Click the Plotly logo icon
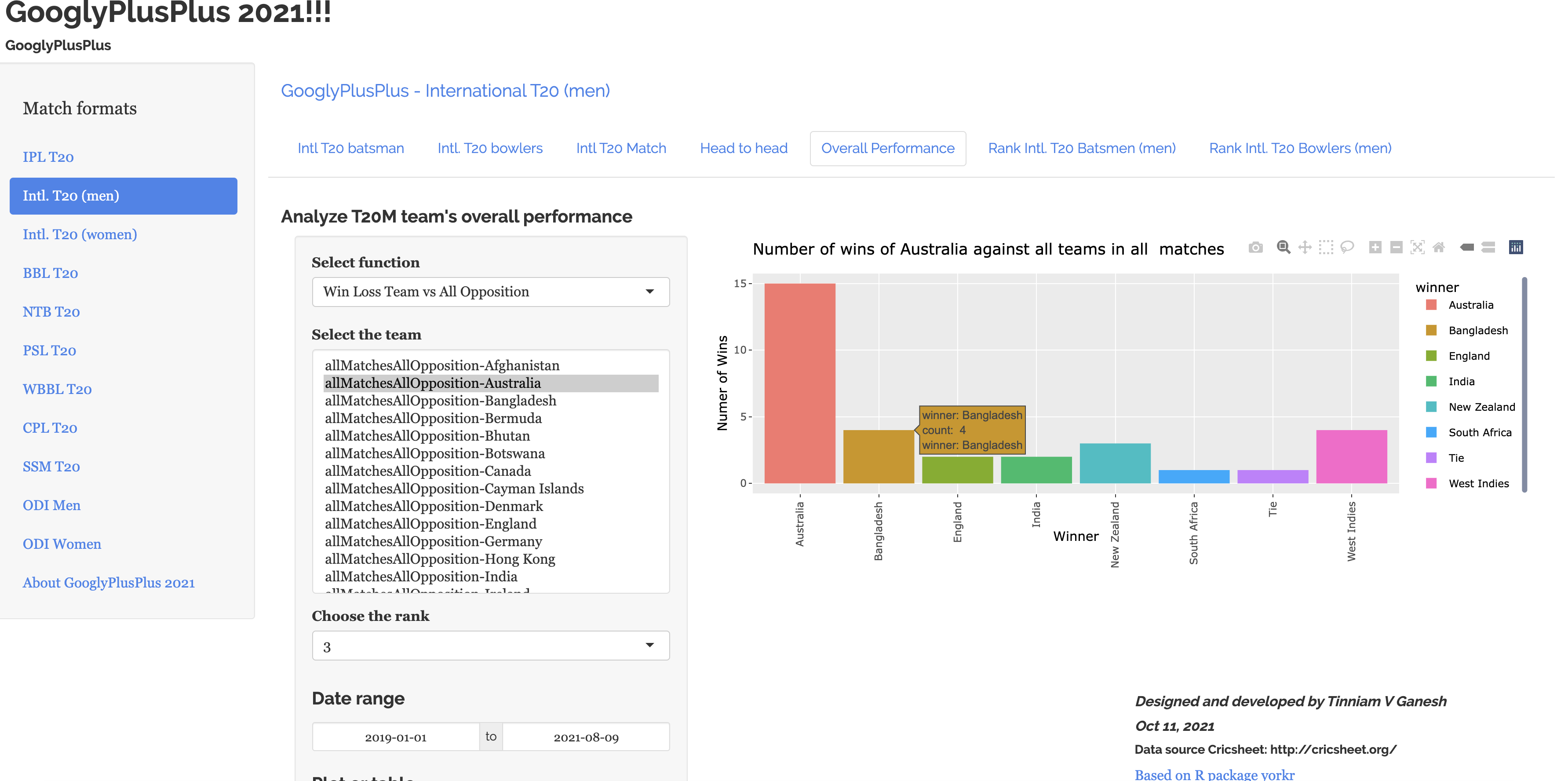This screenshot has height=781, width=1568. [1516, 247]
